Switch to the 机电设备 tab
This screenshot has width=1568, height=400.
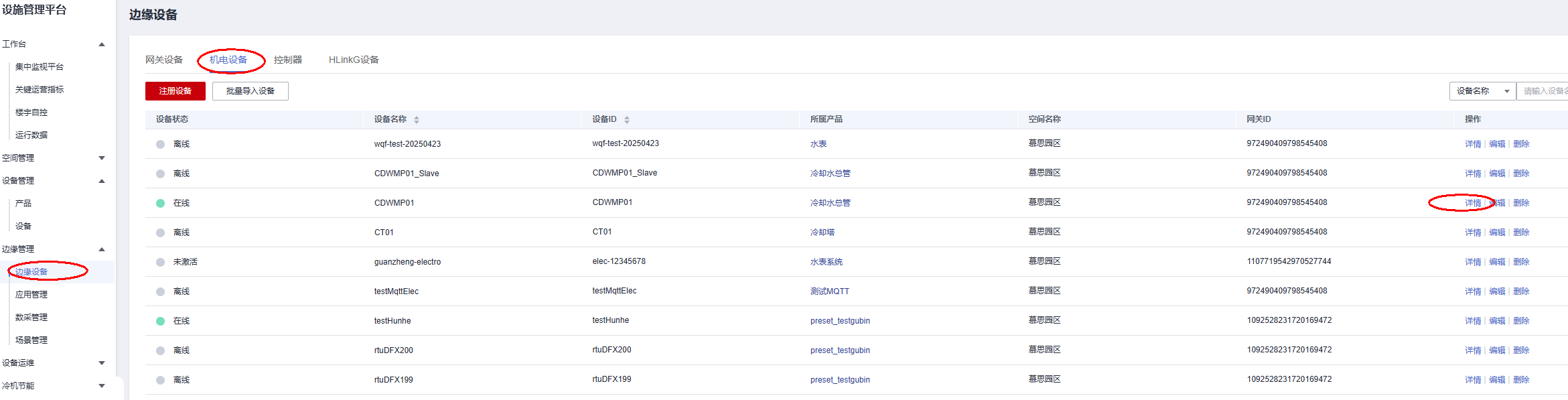[228, 60]
